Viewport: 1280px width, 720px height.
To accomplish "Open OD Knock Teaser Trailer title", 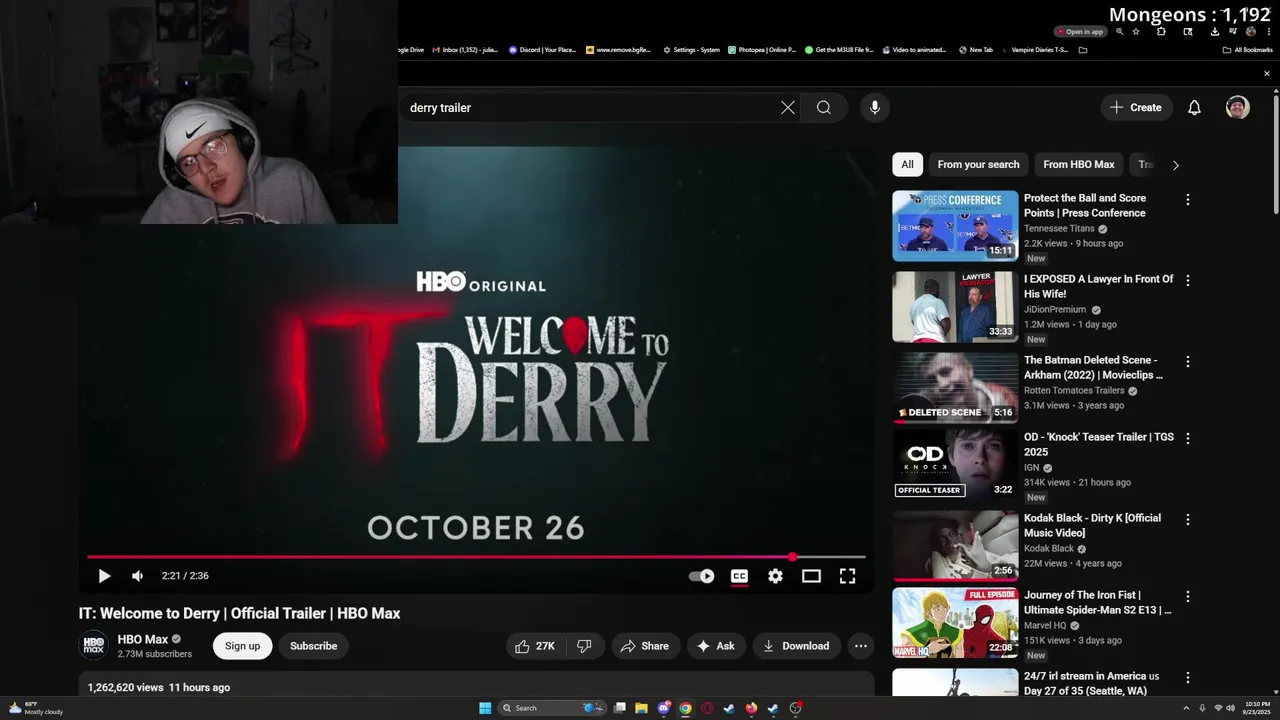I will pyautogui.click(x=1098, y=444).
